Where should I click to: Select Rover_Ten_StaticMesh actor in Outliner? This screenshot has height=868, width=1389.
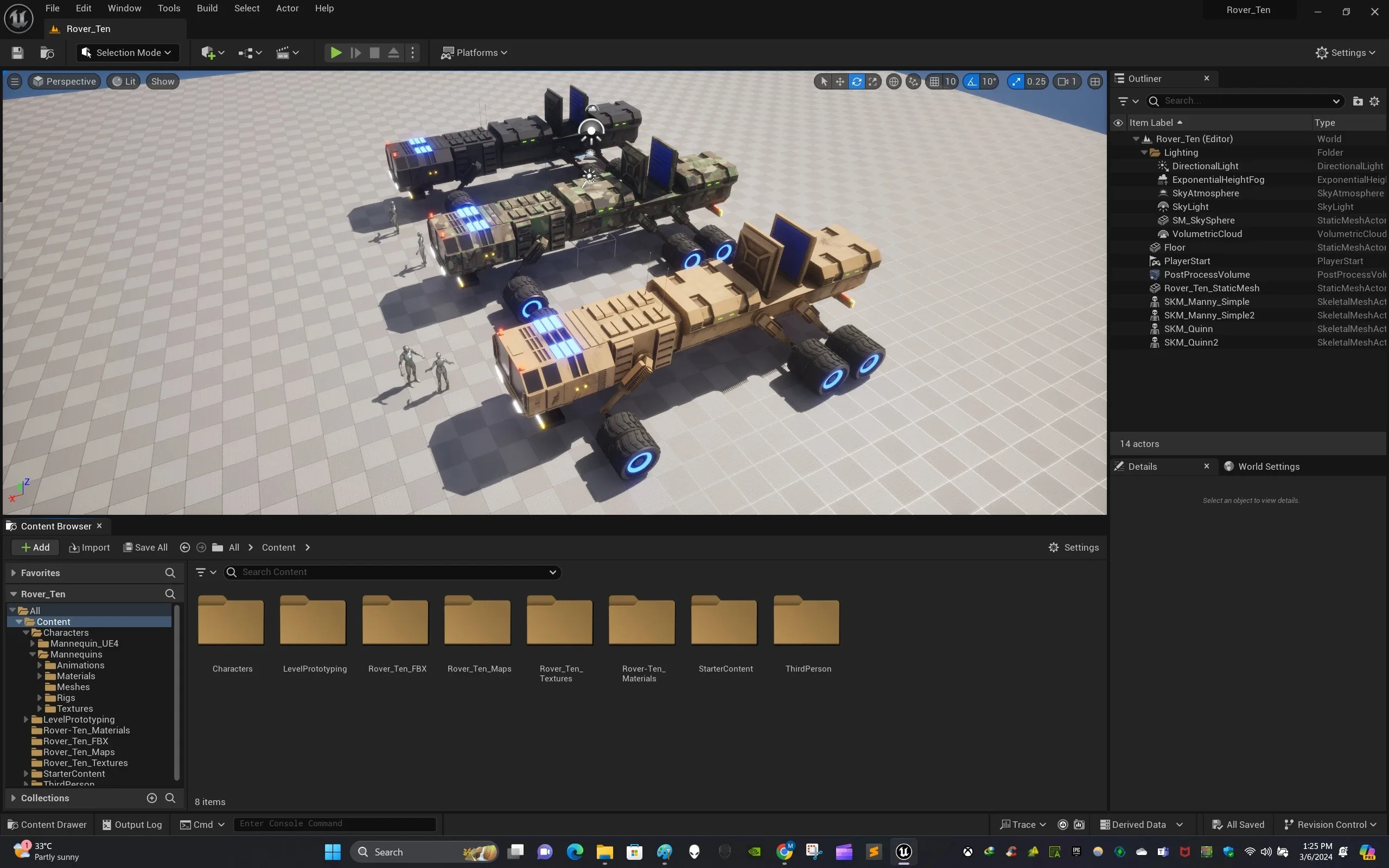[x=1211, y=288]
